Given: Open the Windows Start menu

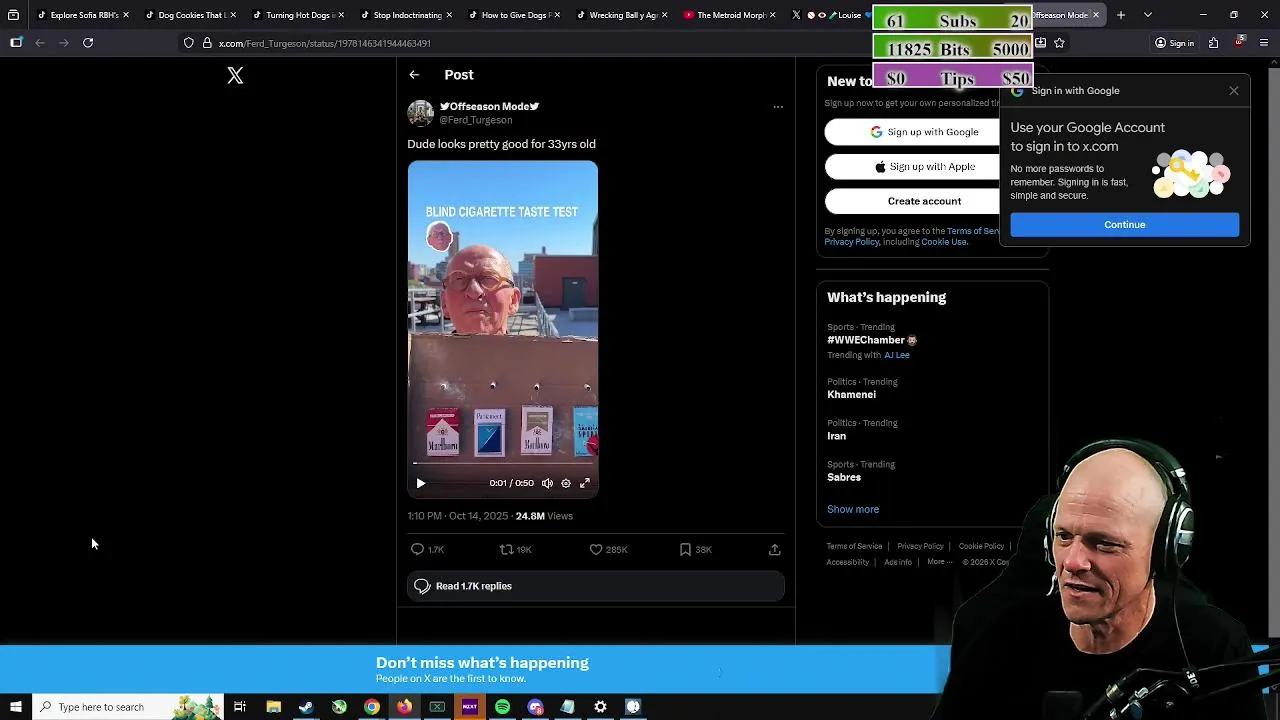Looking at the screenshot, I should click(x=16, y=707).
